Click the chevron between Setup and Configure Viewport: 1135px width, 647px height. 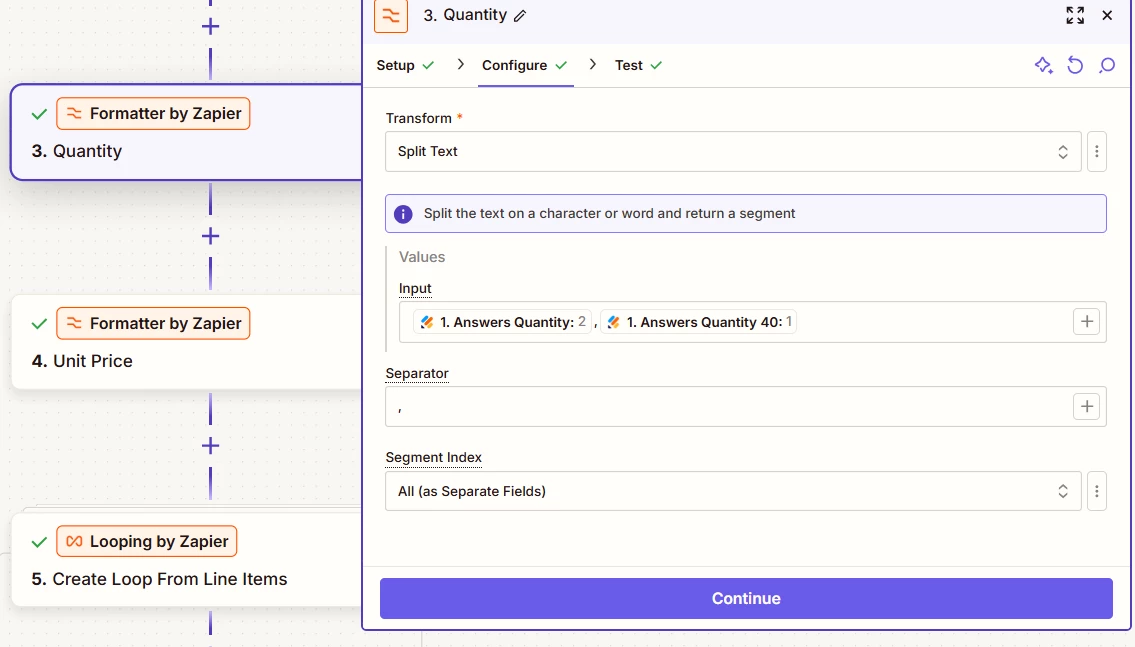[460, 65]
